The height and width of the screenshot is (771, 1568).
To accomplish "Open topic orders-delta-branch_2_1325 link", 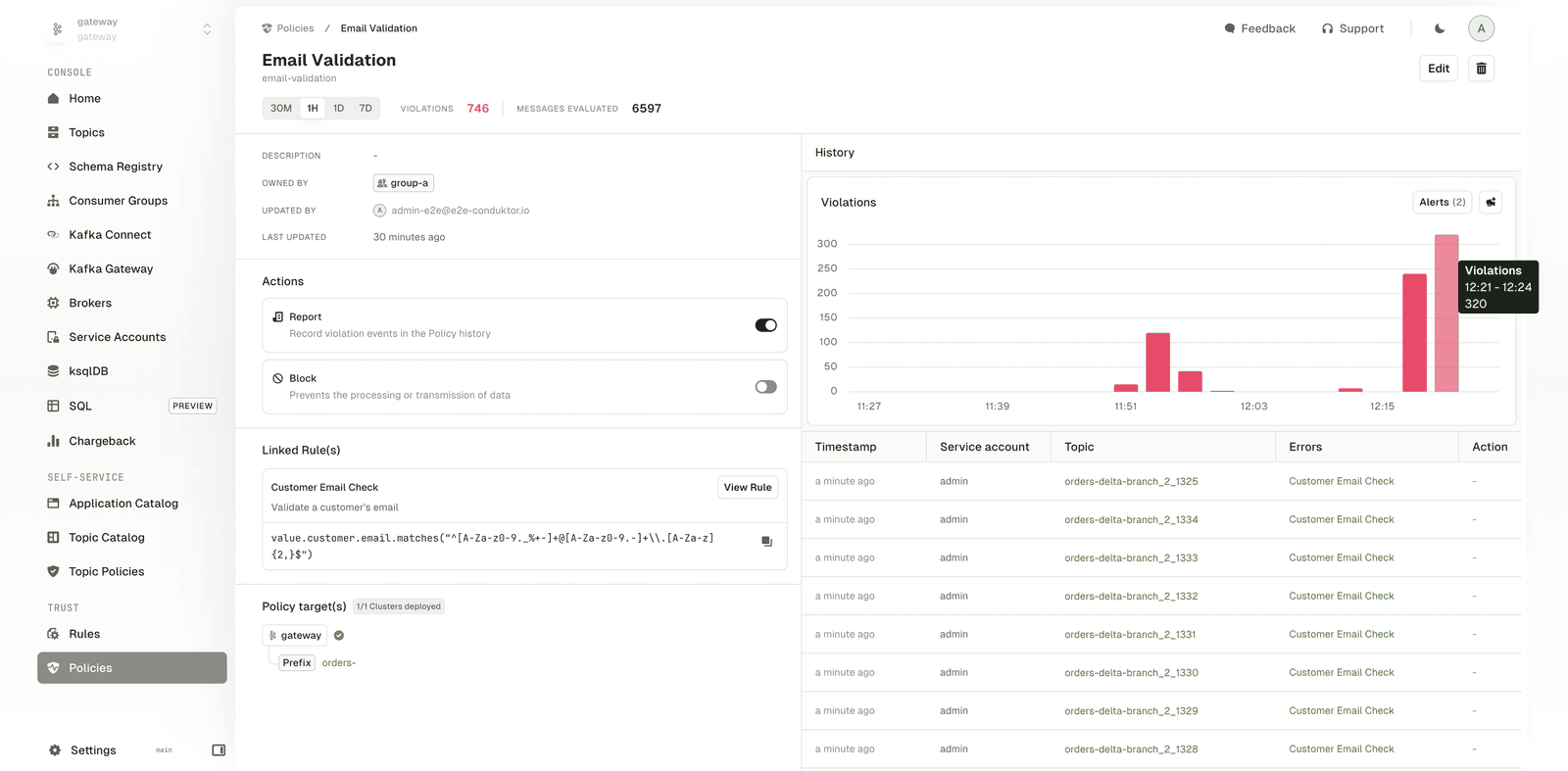I will (1131, 482).
